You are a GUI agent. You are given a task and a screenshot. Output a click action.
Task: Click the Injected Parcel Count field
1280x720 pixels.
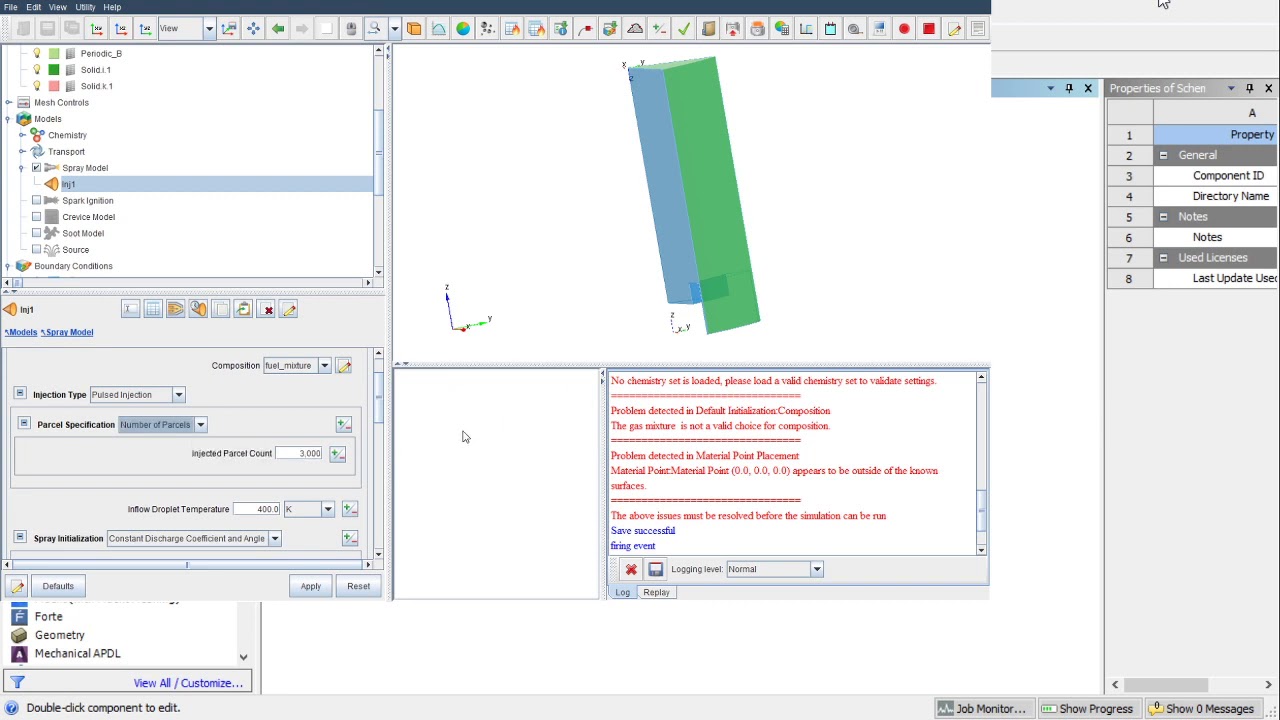tap(298, 454)
